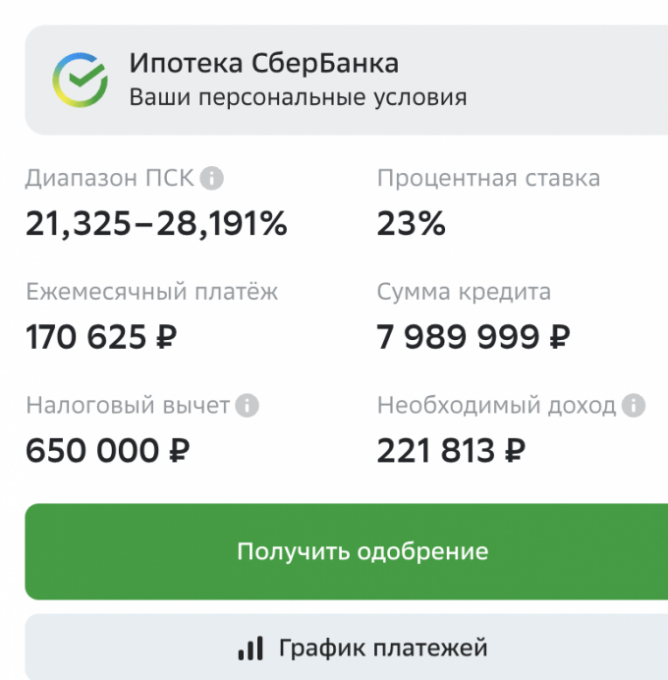Select the Ипотека СберБанка title
This screenshot has width=668, height=680.
(x=264, y=64)
